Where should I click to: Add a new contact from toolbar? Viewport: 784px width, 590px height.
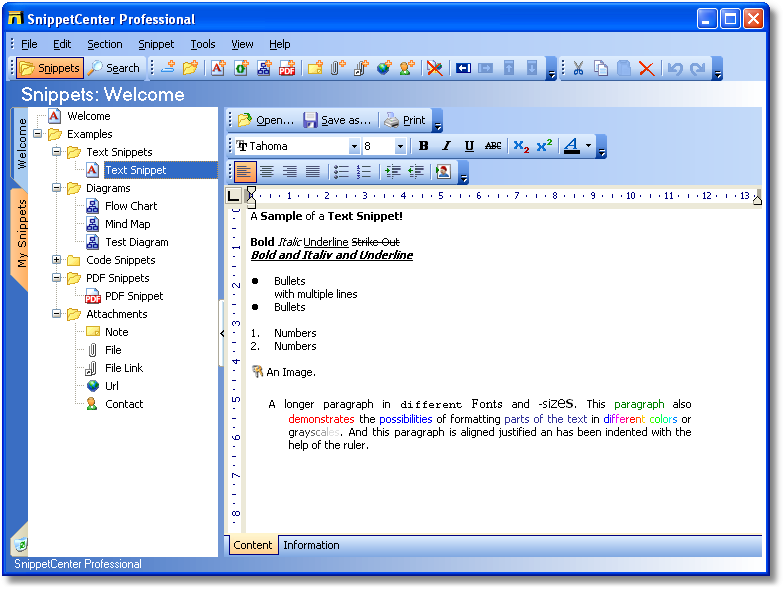click(407, 68)
